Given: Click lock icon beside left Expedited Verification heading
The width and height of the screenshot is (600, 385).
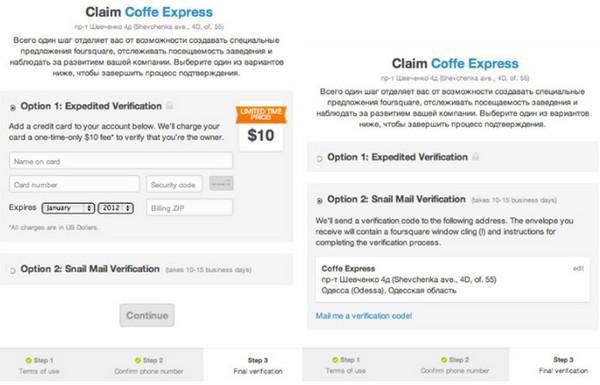Looking at the screenshot, I should click(170, 106).
